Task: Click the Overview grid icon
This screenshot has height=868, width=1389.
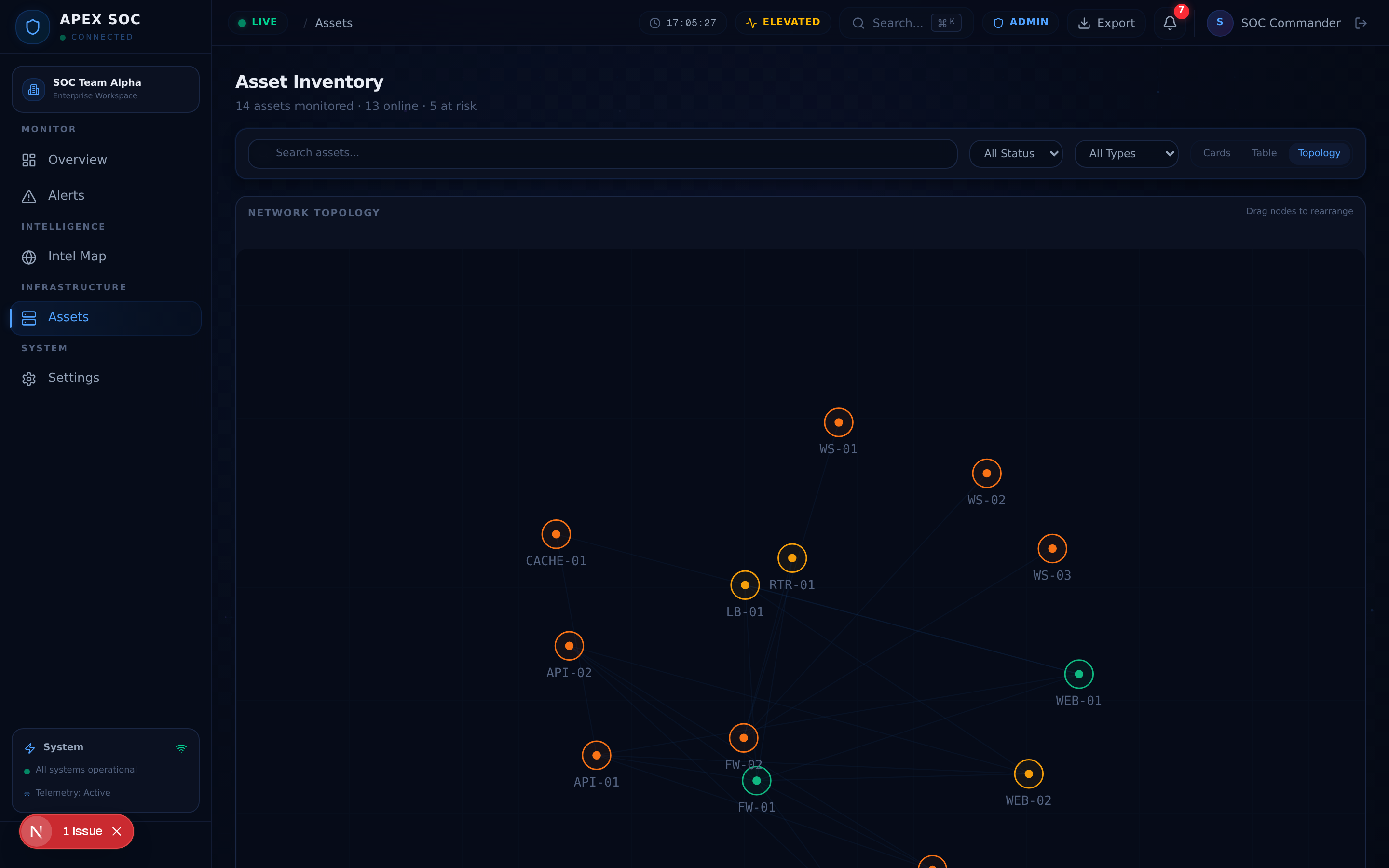Action: tap(29, 160)
